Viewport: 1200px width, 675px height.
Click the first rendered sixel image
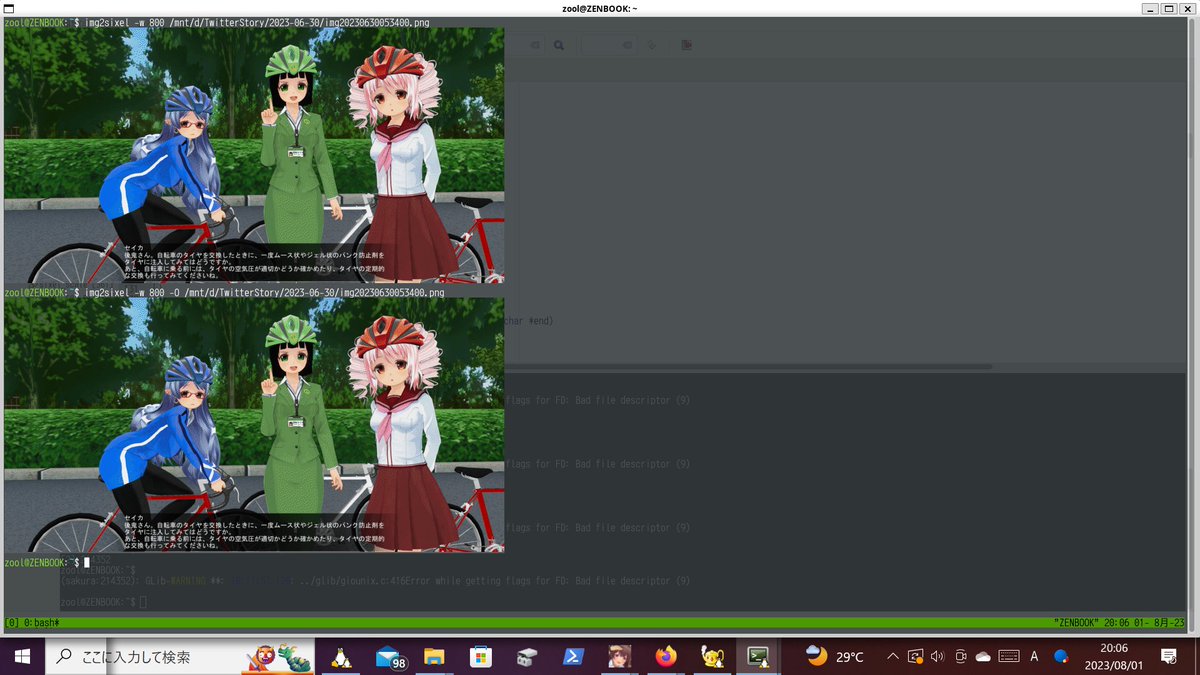click(x=254, y=155)
